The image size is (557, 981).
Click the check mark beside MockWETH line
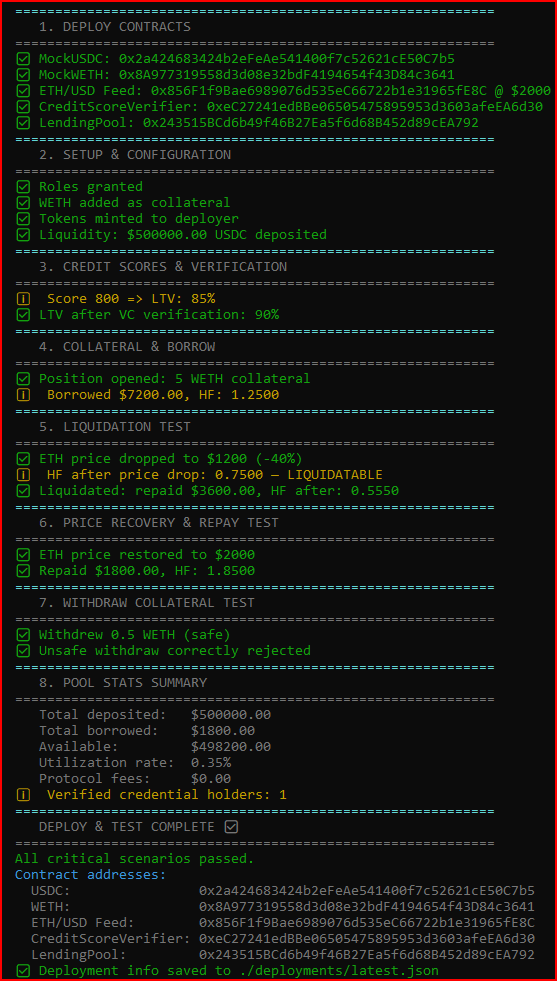coord(23,75)
